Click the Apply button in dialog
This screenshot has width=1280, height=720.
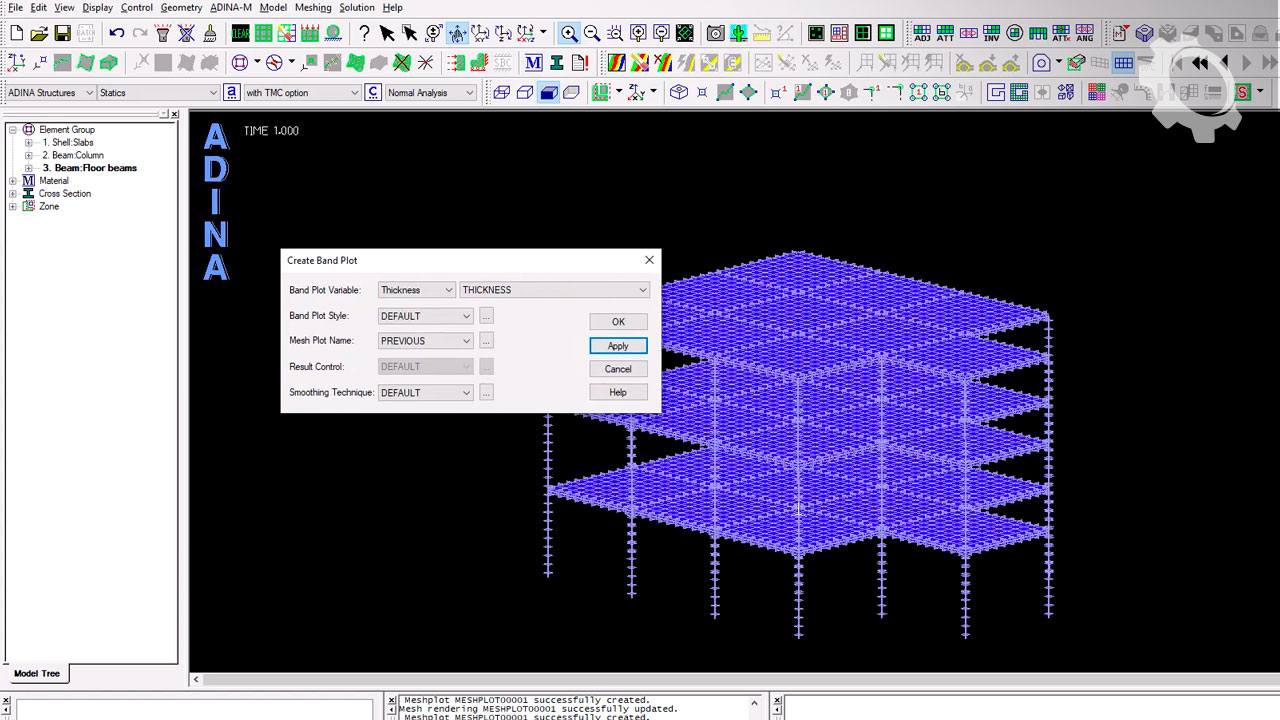(x=618, y=346)
